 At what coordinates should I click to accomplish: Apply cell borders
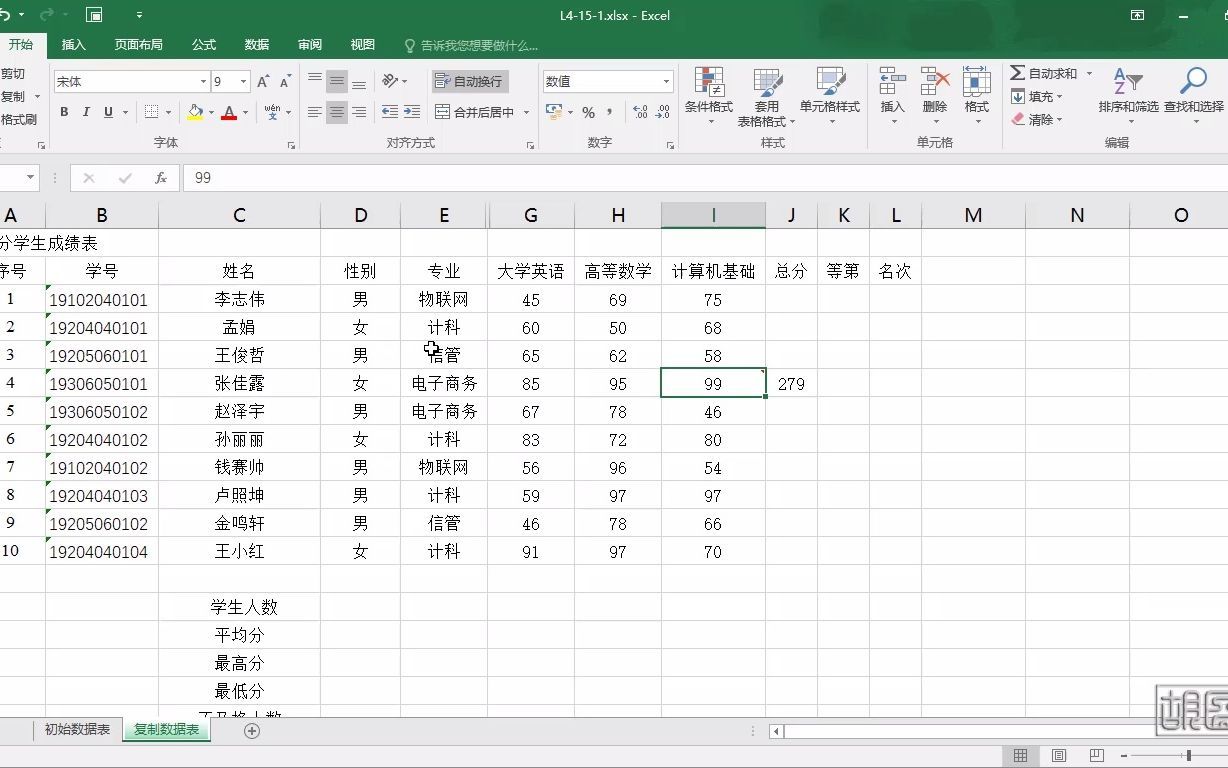coord(151,112)
